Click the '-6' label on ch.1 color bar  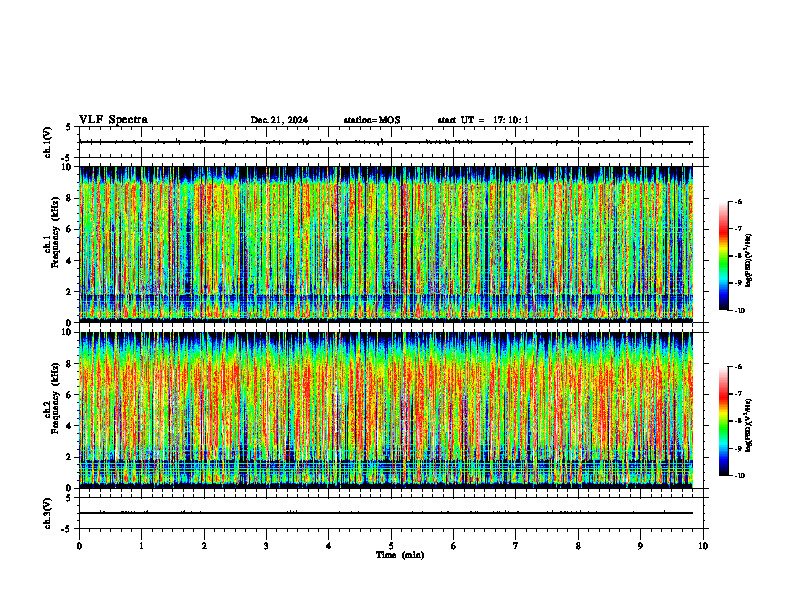coord(738,201)
